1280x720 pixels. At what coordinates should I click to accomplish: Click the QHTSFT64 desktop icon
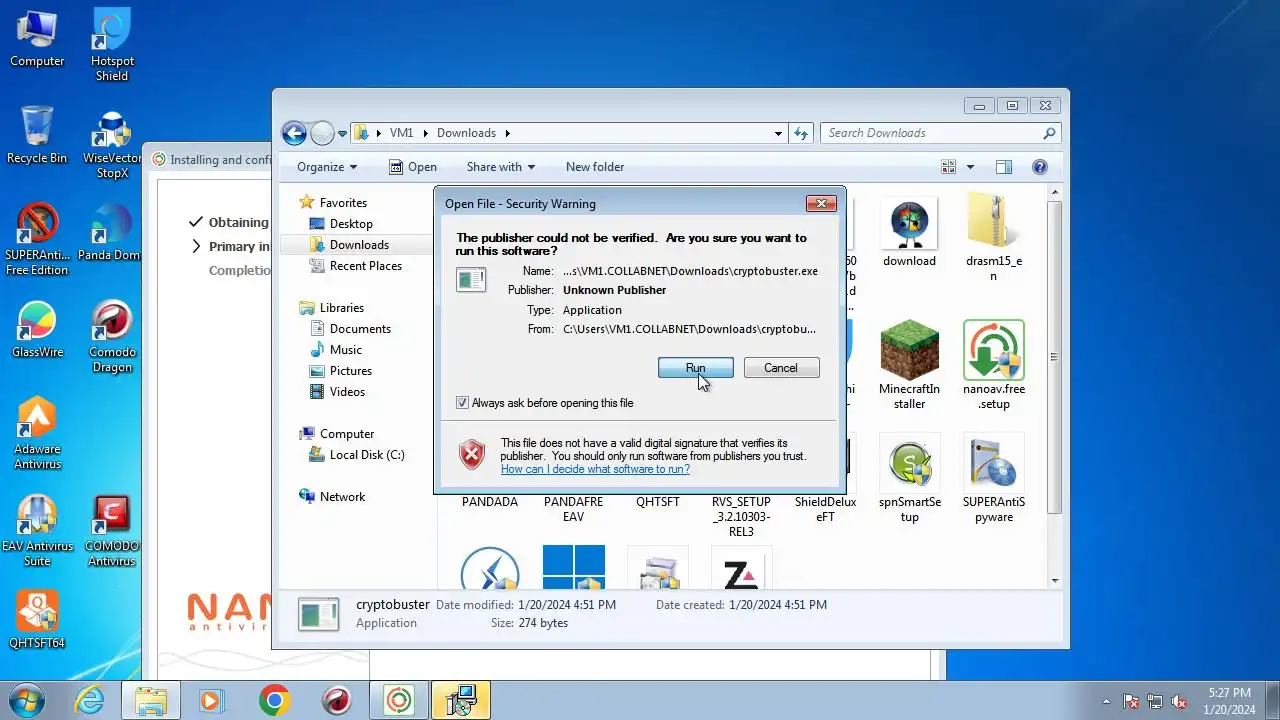pos(37,620)
